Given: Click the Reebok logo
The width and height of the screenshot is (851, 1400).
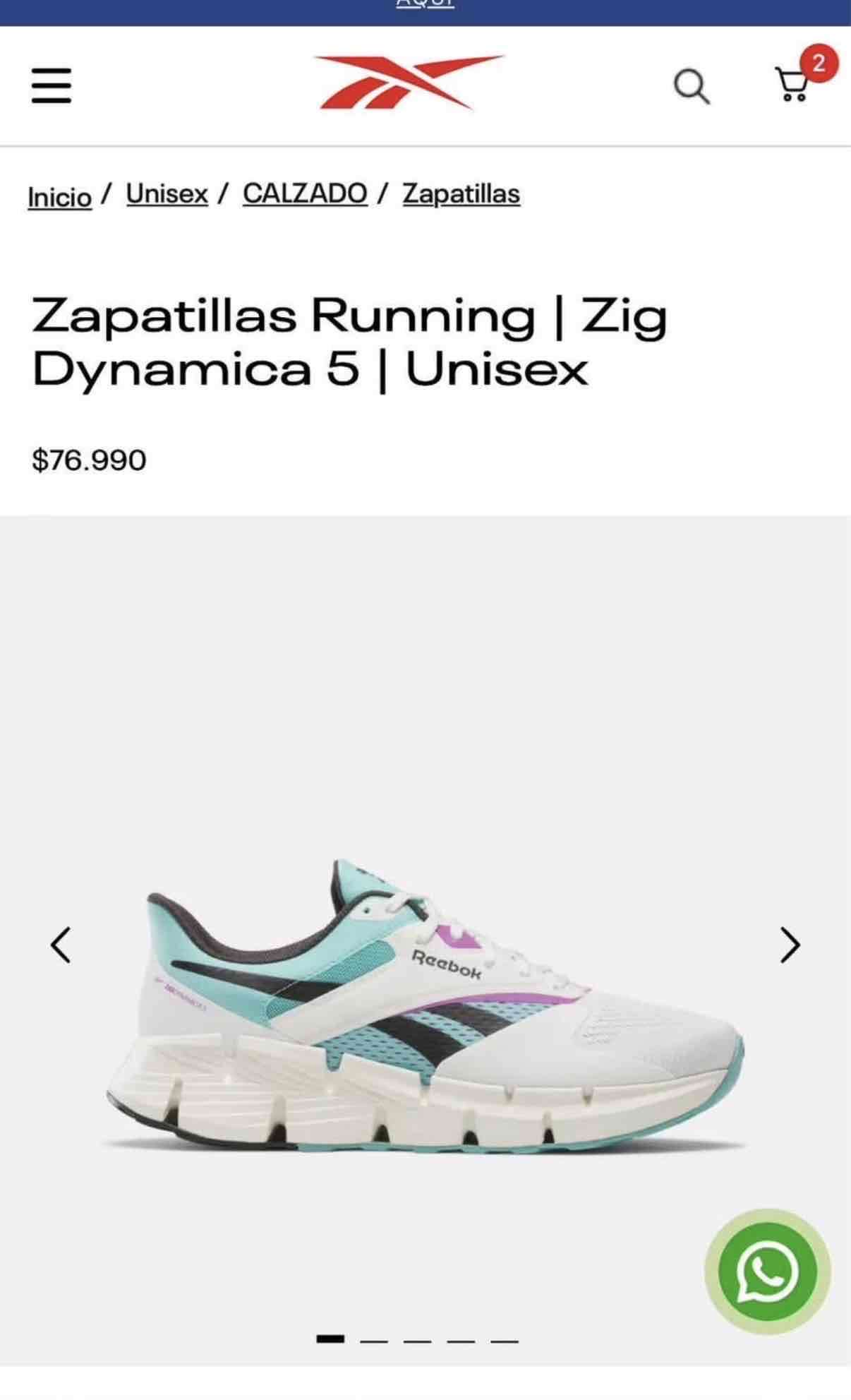Looking at the screenshot, I should 410,83.
